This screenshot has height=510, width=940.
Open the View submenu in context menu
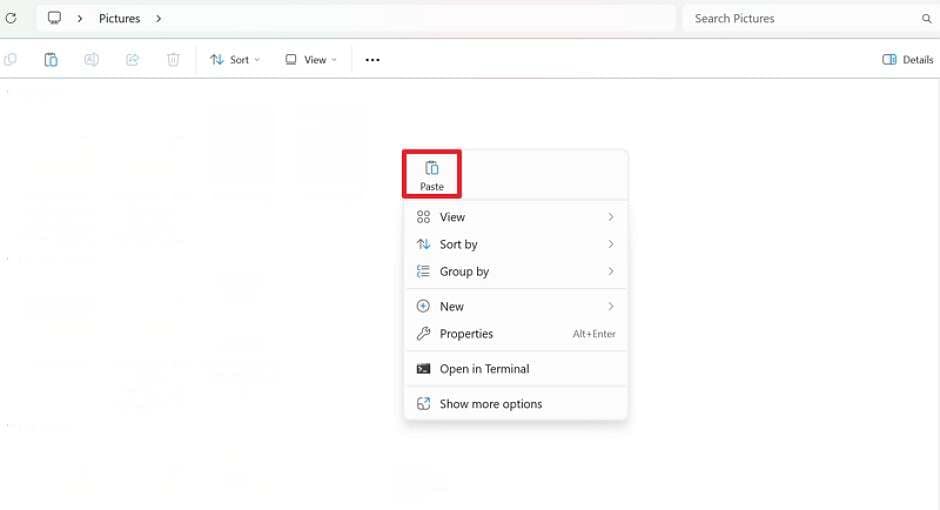(x=516, y=217)
